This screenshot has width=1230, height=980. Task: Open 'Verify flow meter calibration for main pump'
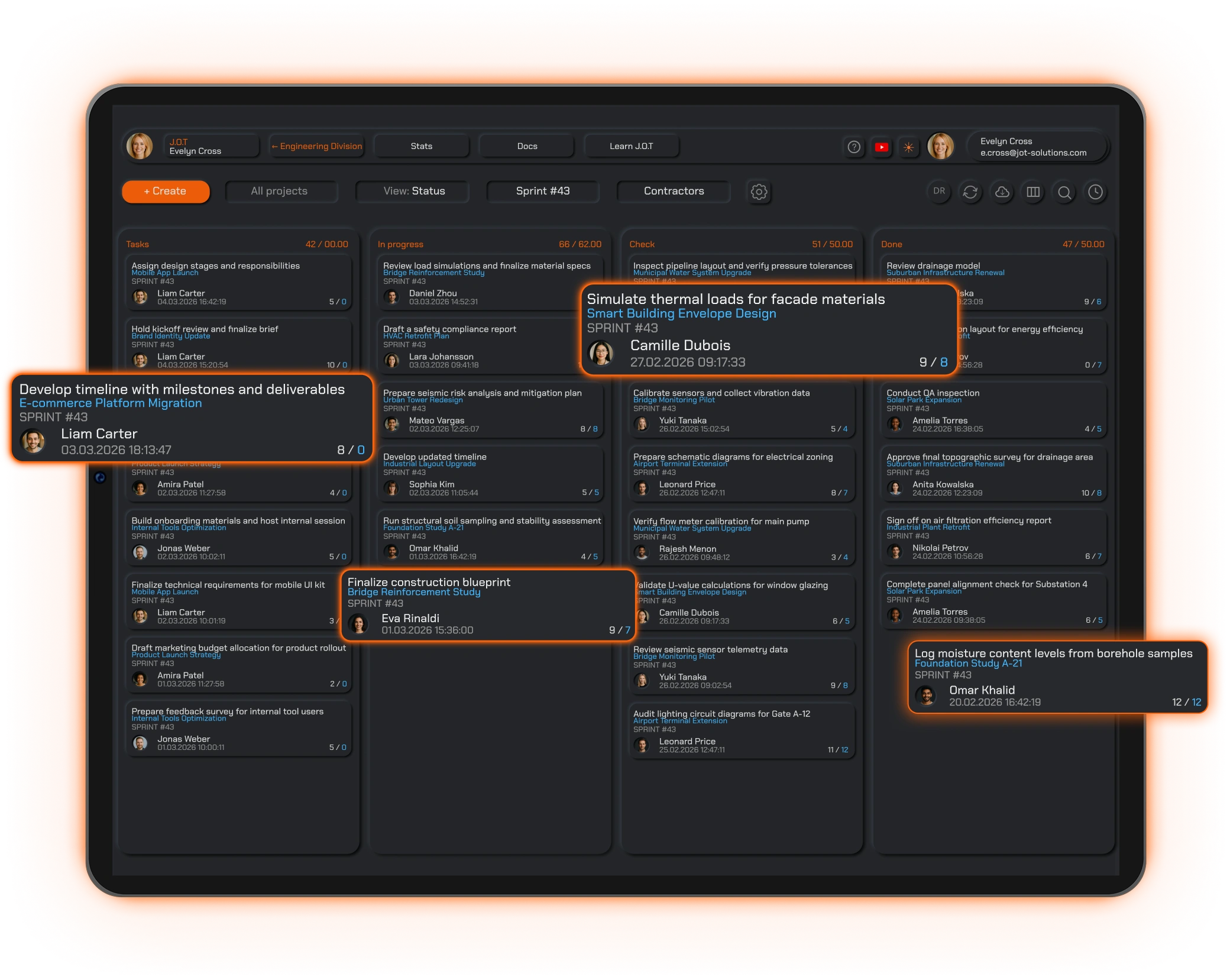742,538
